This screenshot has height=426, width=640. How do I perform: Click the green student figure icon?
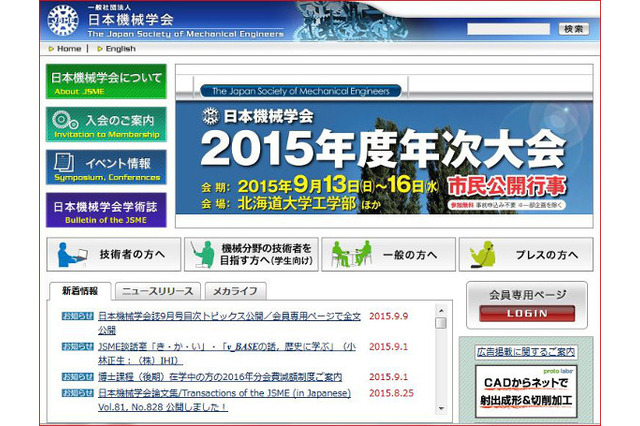(x=203, y=255)
